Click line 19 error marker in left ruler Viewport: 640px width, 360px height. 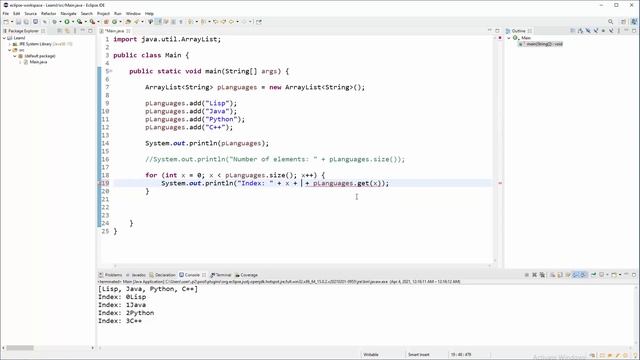click(x=100, y=183)
